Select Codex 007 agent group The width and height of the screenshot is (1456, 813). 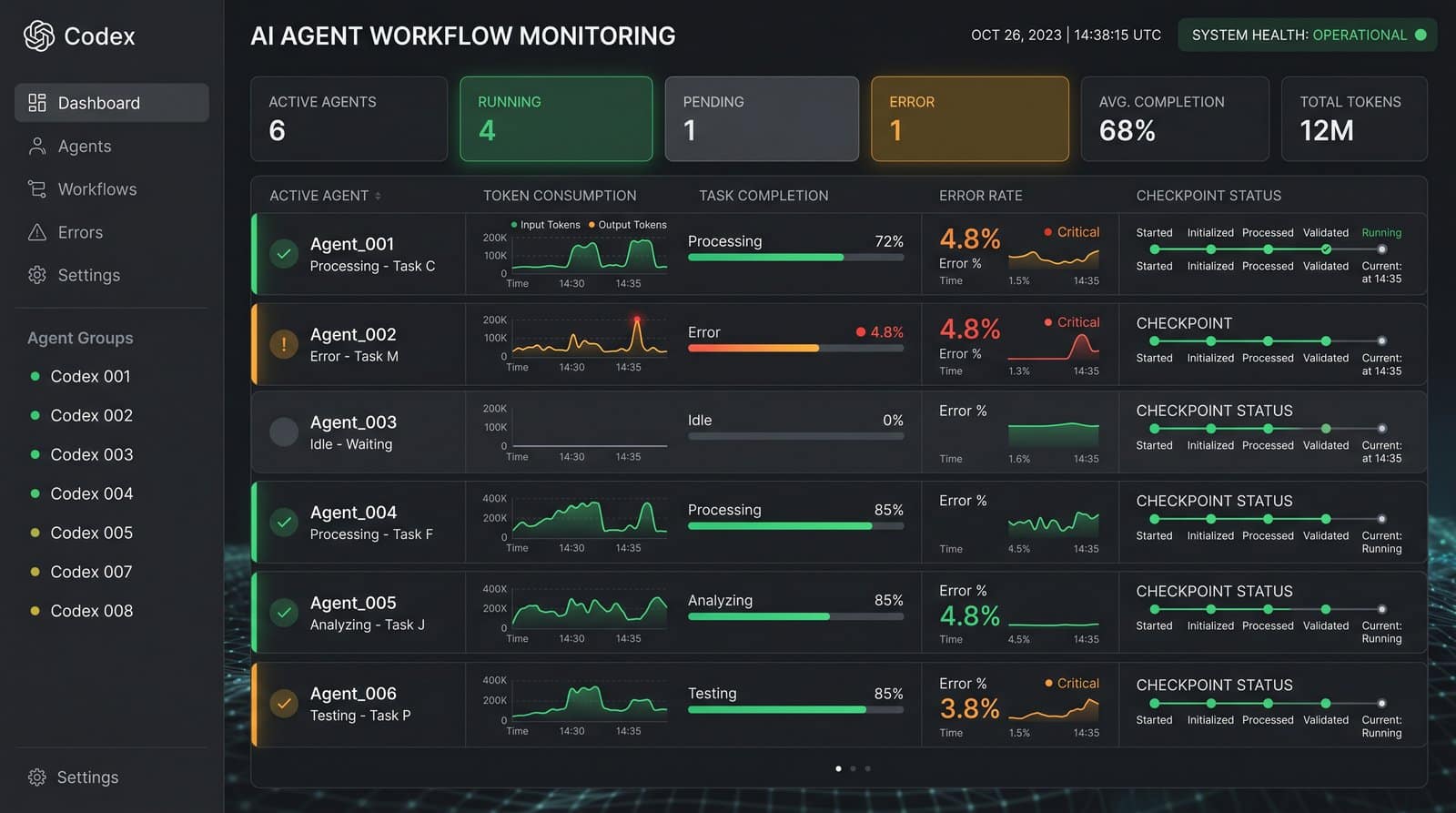tap(82, 572)
